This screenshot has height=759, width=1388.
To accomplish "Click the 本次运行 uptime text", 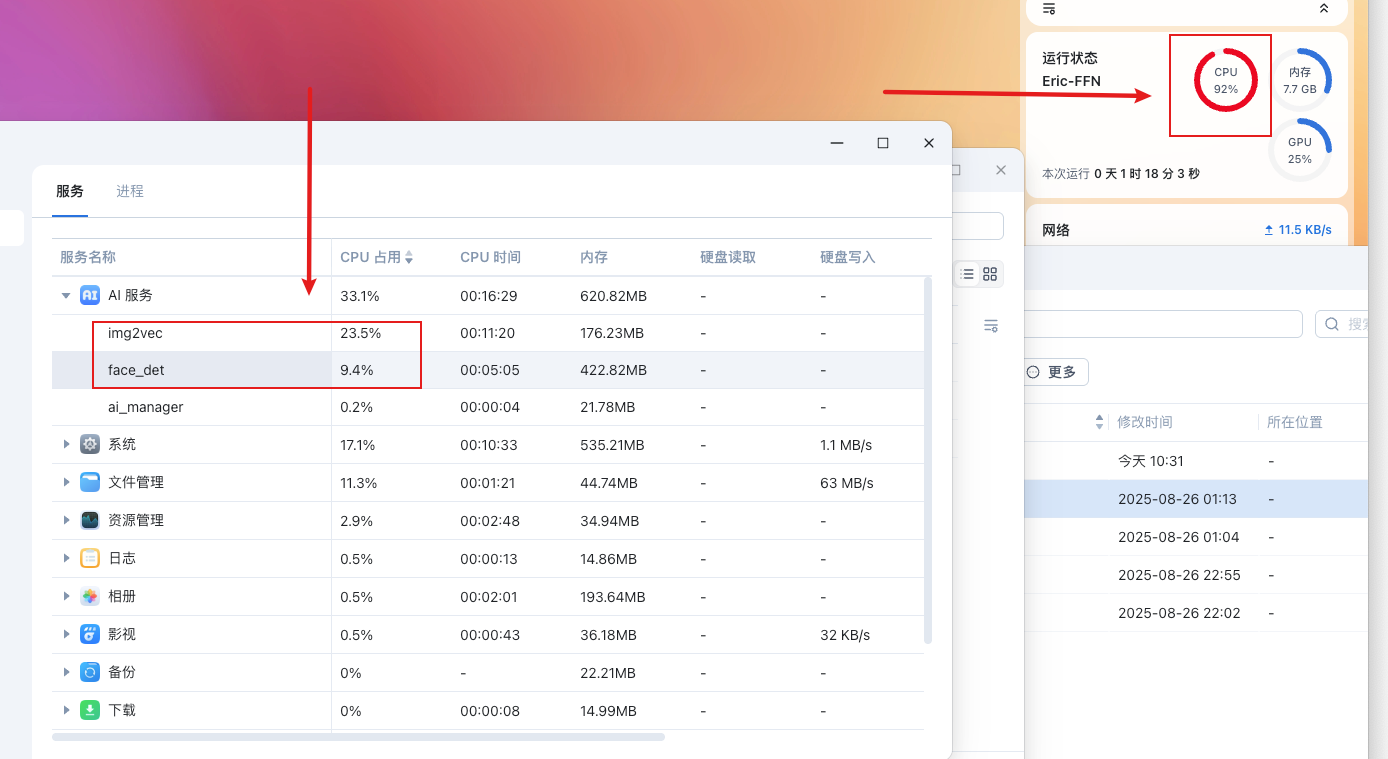I will [1121, 174].
